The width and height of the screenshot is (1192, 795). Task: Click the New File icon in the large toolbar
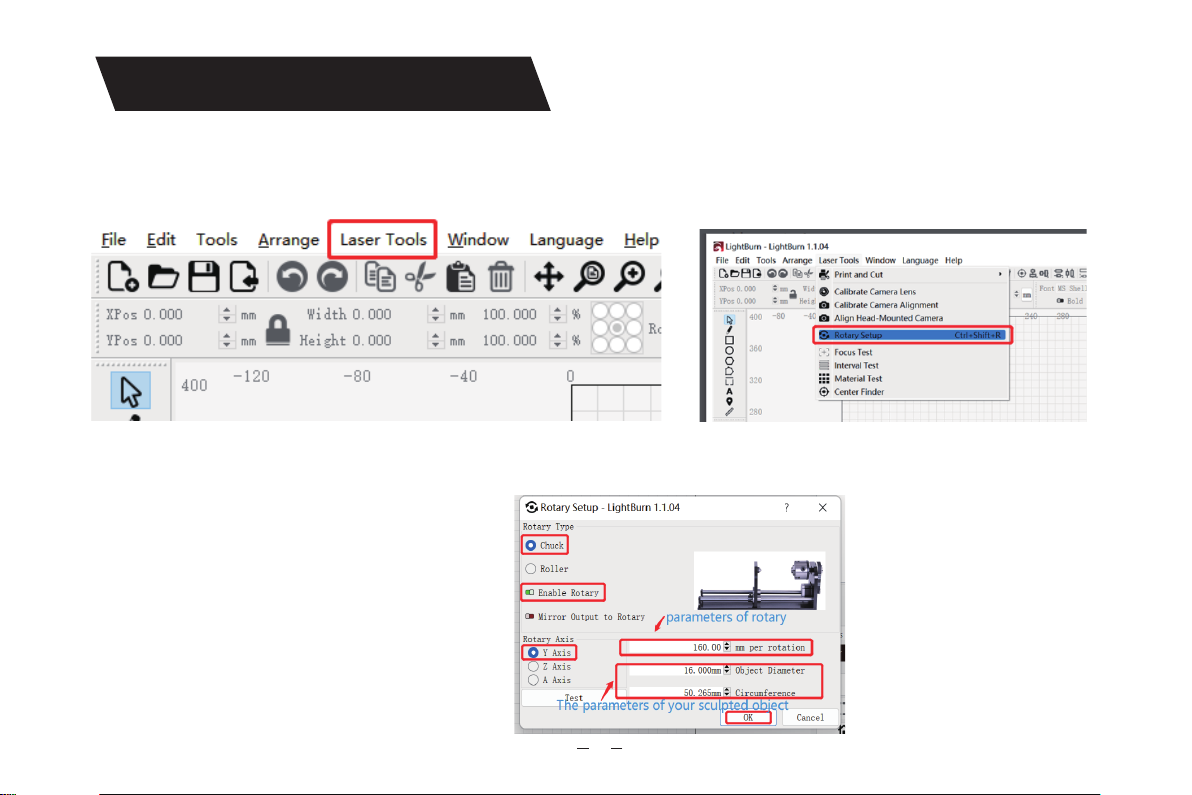[x=122, y=277]
